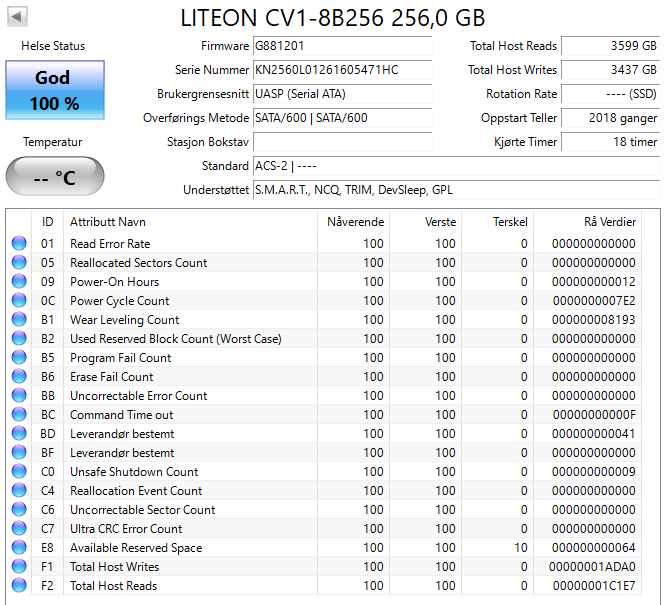This screenshot has width=666, height=605.
Task: Click the Total Host Reads value field
Action: [x=610, y=46]
